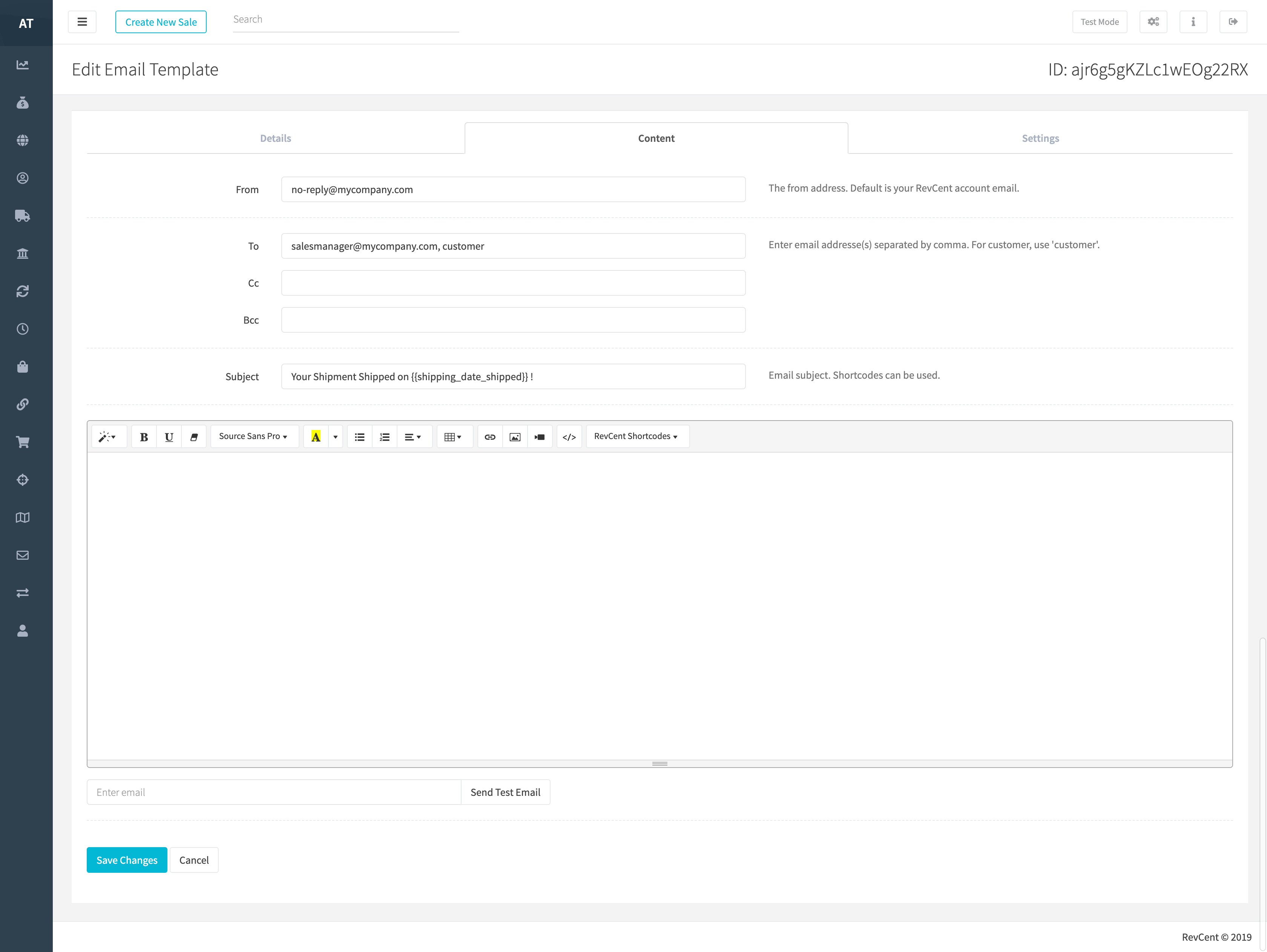Toggle bold formatting in editor toolbar
This screenshot has width=1267, height=952.
[144, 436]
